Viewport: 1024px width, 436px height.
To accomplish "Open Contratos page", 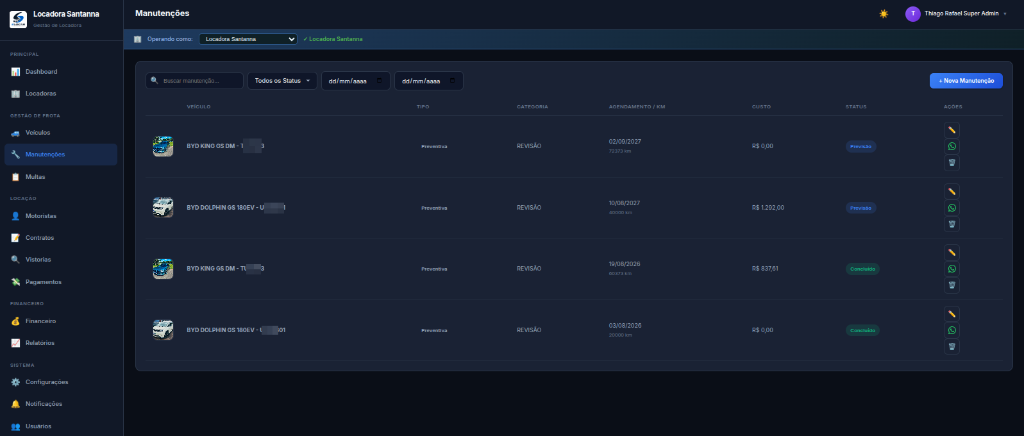I will tap(61, 238).
